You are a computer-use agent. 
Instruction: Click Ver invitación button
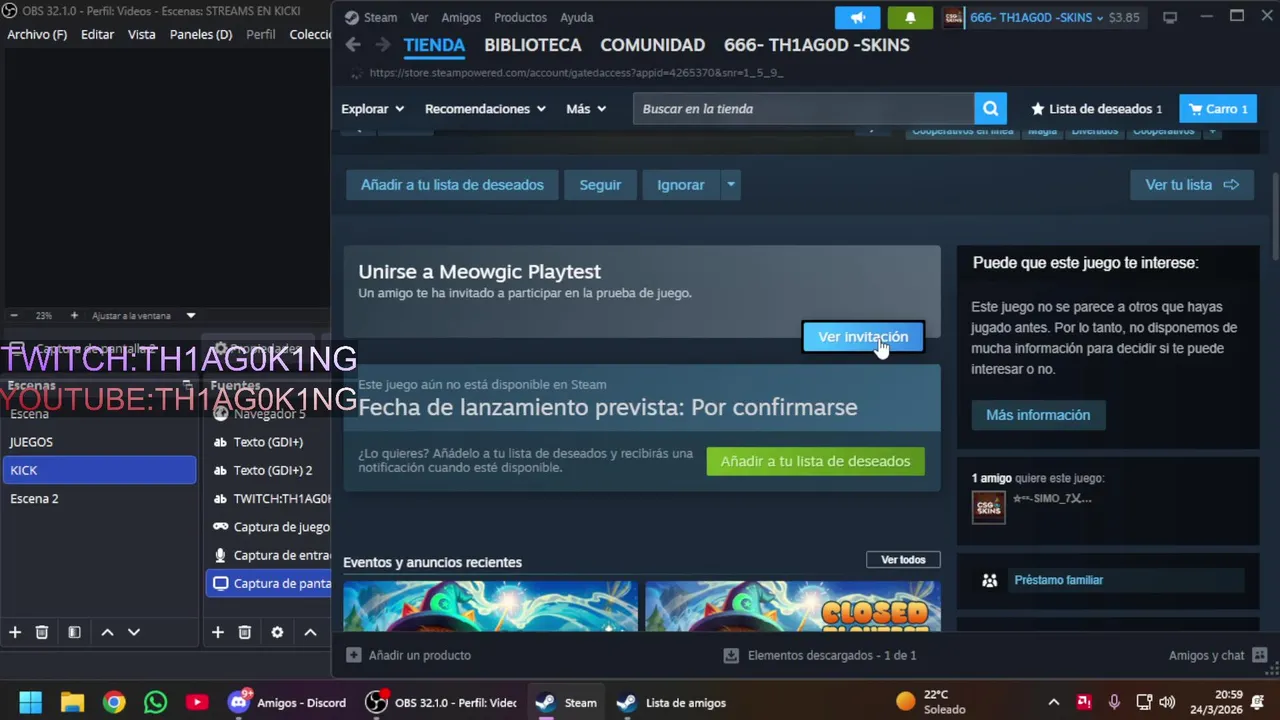point(863,337)
